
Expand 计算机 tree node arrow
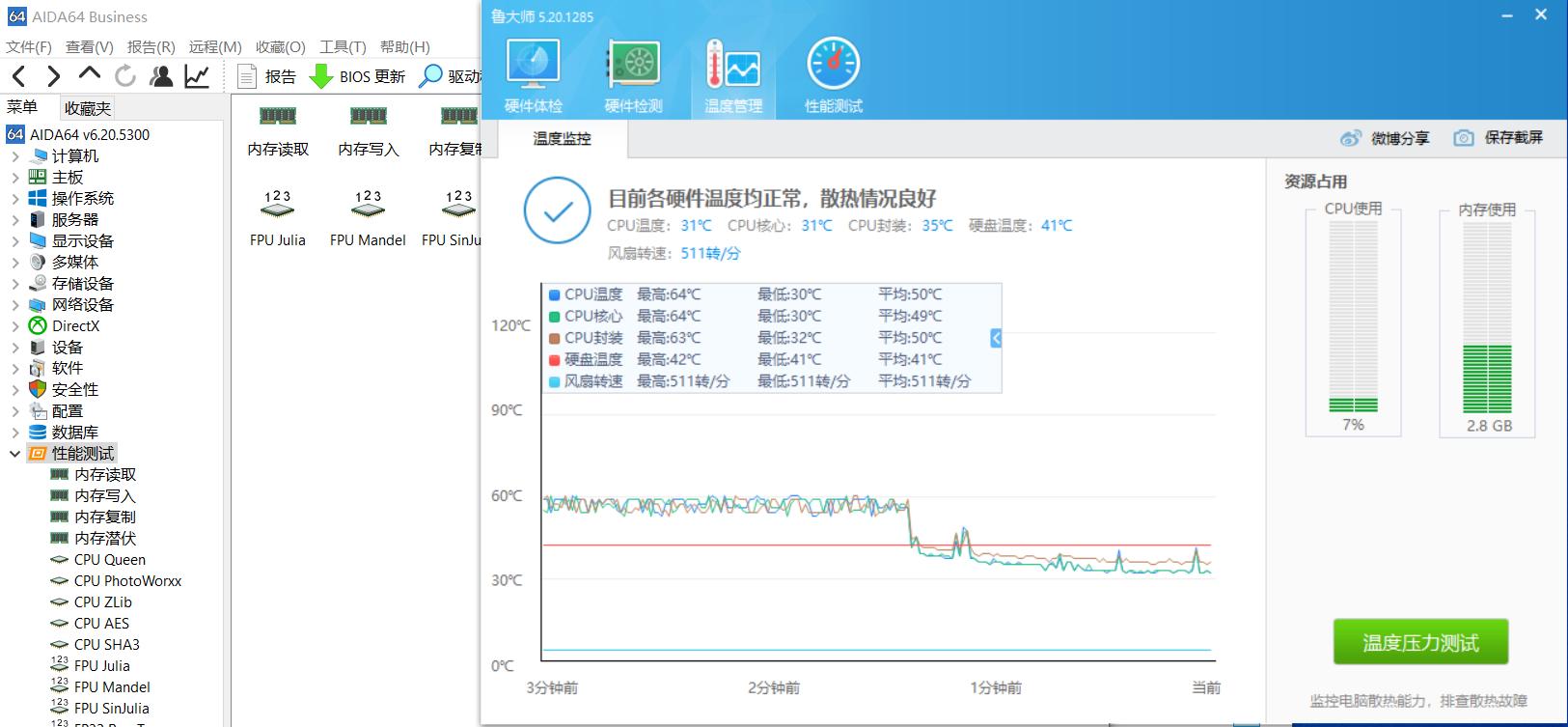pos(14,155)
